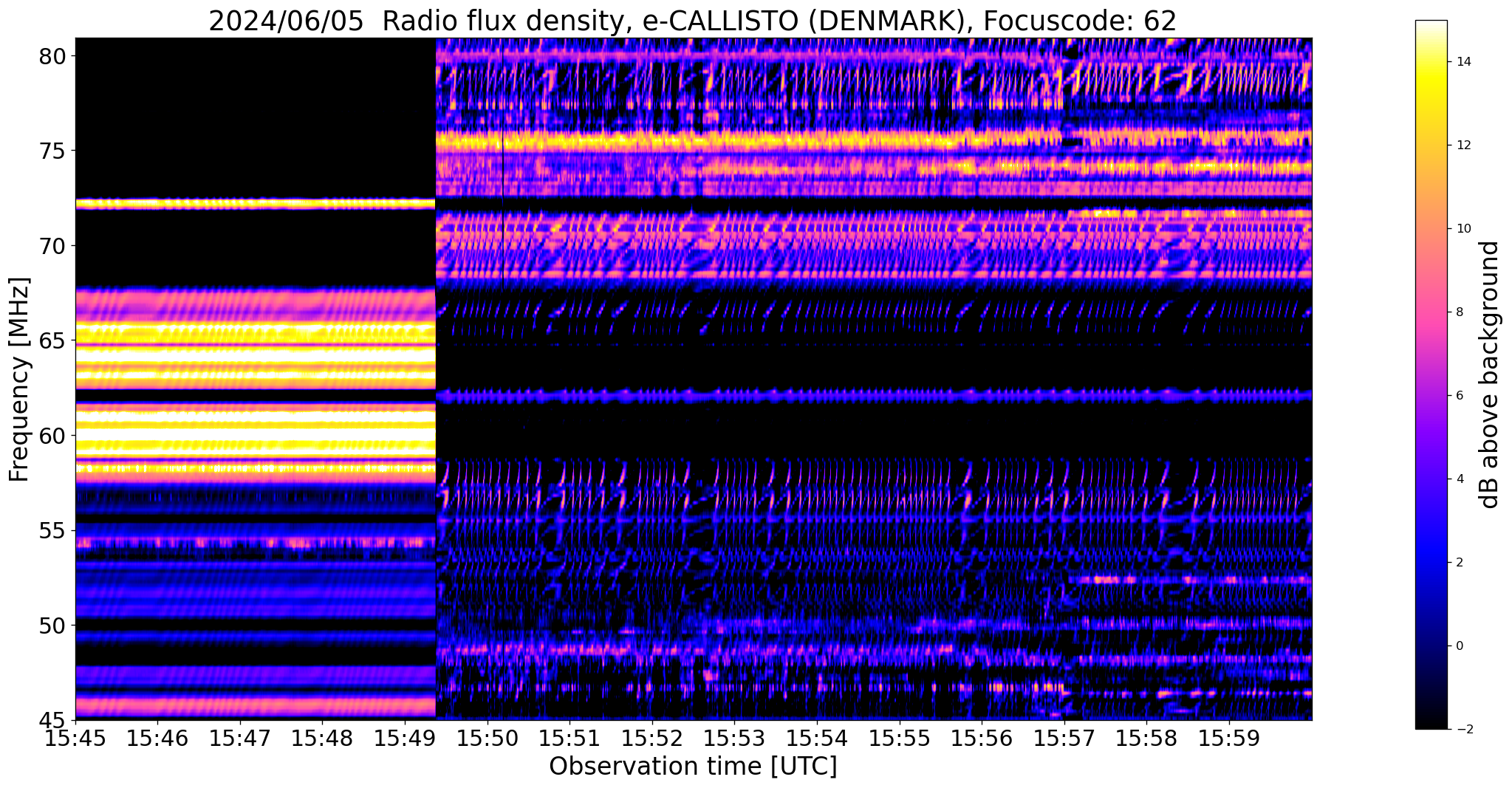Click the 15:54 time tick label
This screenshot has width=1512, height=788.
coord(817,739)
